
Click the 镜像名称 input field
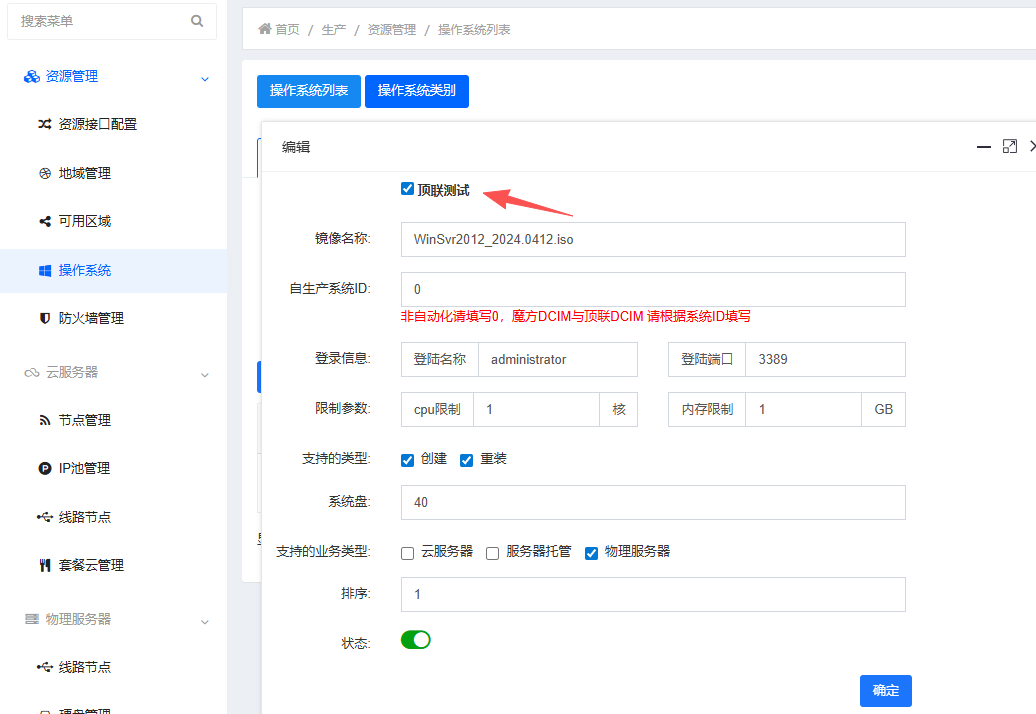coord(653,239)
